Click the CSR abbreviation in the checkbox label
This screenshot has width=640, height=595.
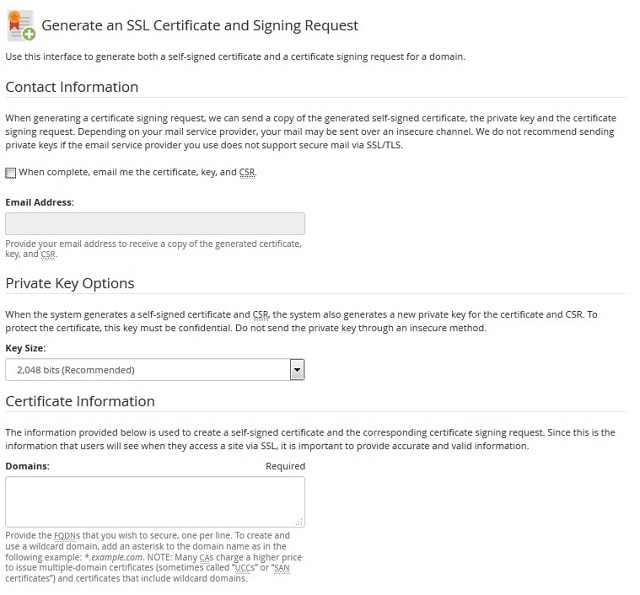(247, 172)
